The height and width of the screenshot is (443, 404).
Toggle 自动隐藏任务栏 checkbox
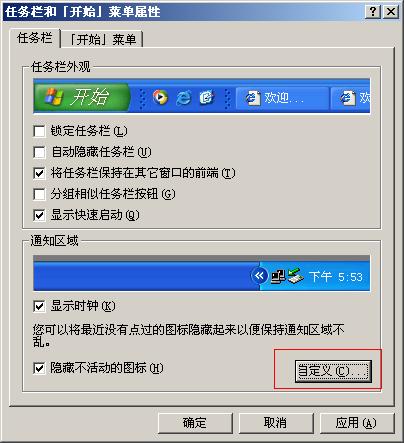(x=39, y=152)
